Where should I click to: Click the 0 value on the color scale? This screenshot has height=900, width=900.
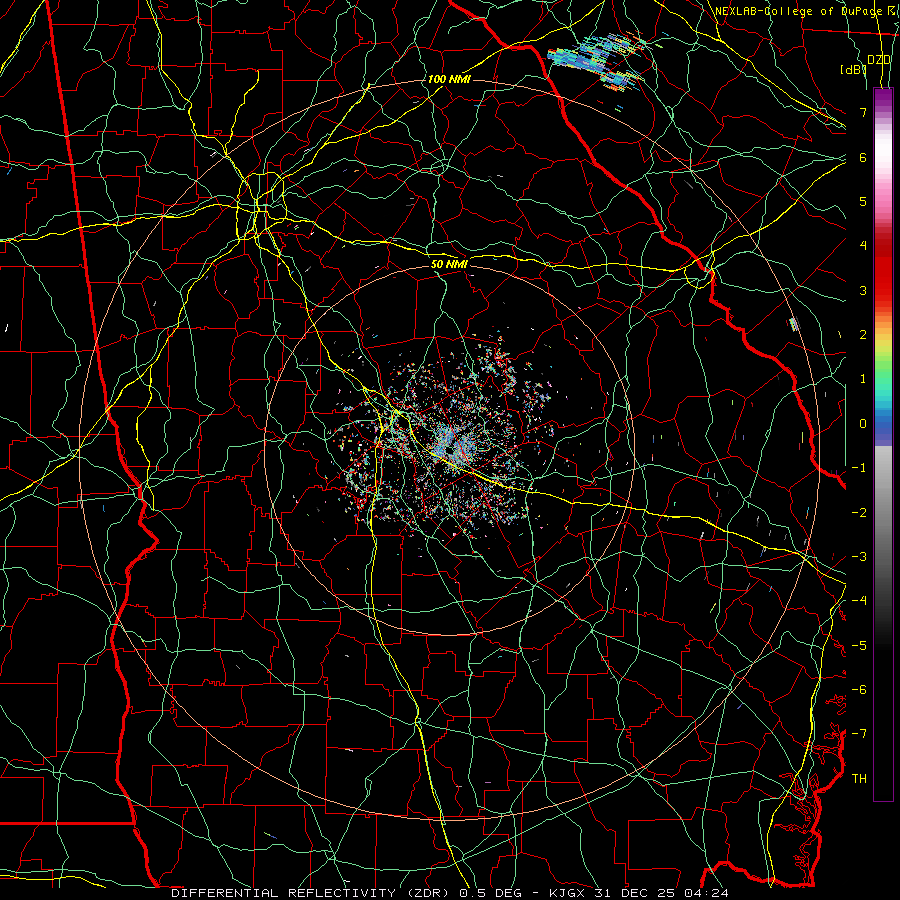pyautogui.click(x=863, y=424)
